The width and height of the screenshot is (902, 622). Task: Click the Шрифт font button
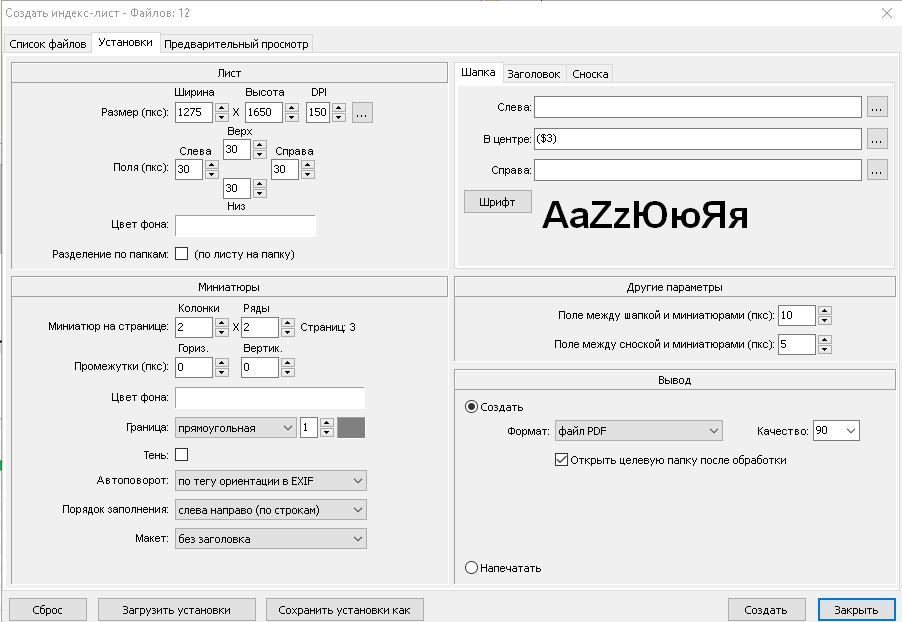[497, 202]
